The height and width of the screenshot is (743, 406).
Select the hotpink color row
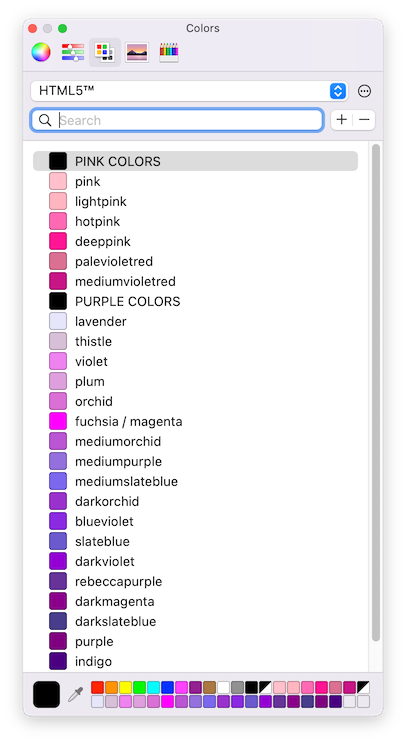tap(195, 221)
